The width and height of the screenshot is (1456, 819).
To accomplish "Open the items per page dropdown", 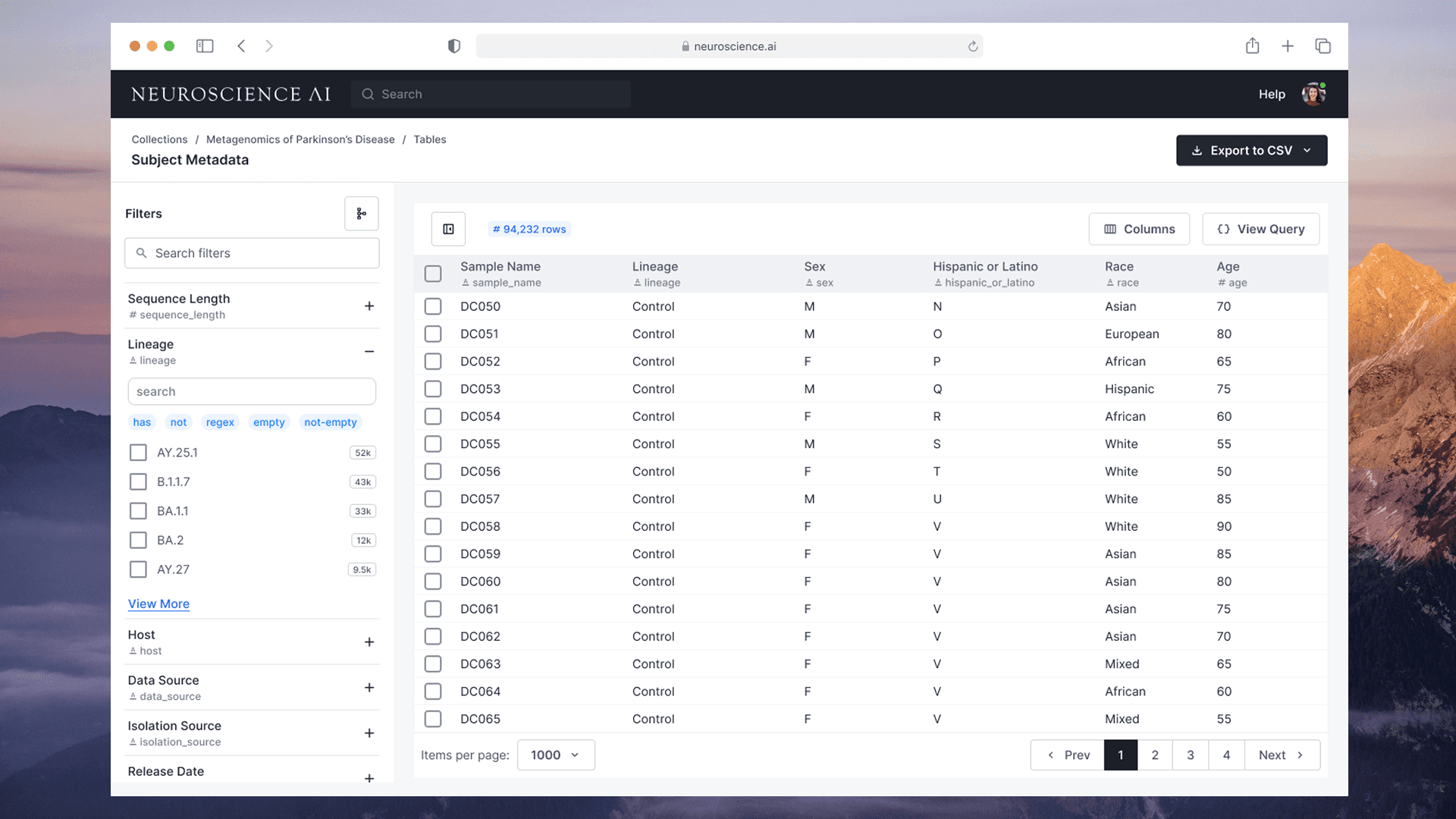I will pyautogui.click(x=556, y=755).
